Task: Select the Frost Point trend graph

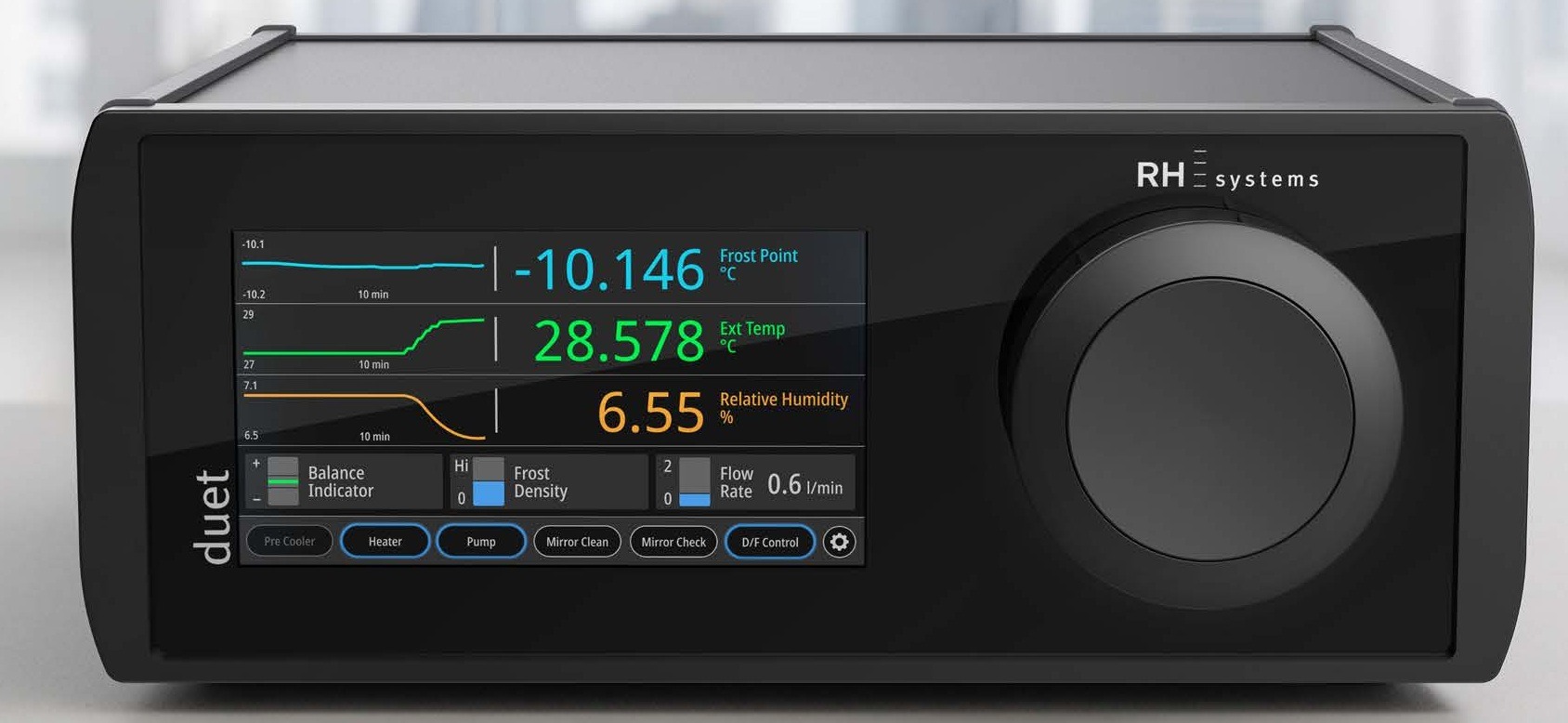Action: [363, 267]
